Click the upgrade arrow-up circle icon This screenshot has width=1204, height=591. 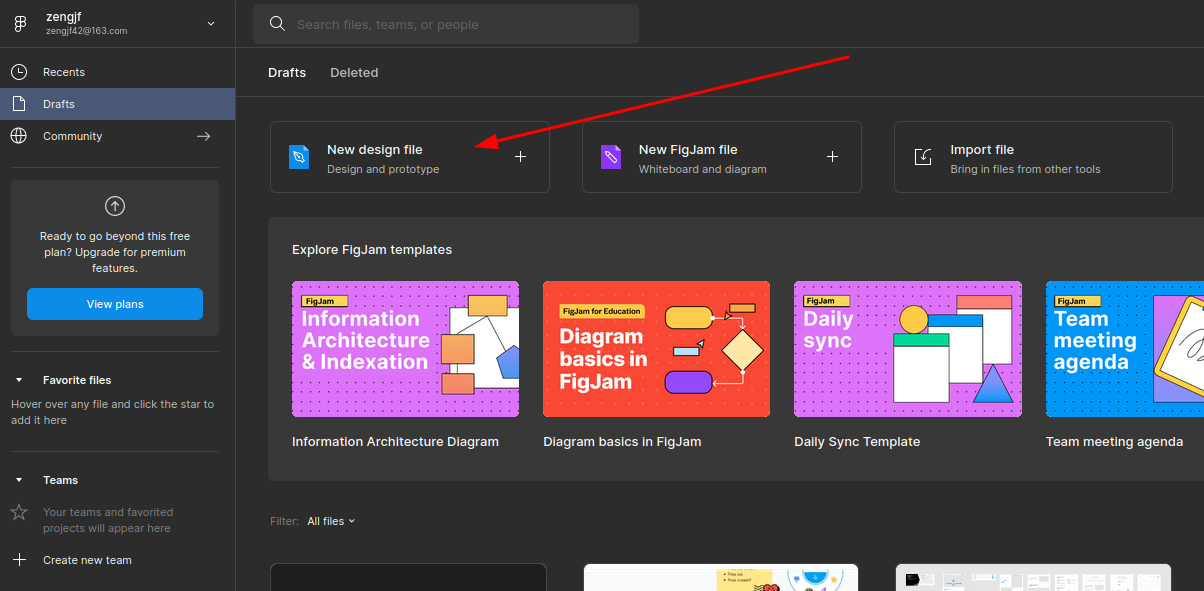coord(115,206)
